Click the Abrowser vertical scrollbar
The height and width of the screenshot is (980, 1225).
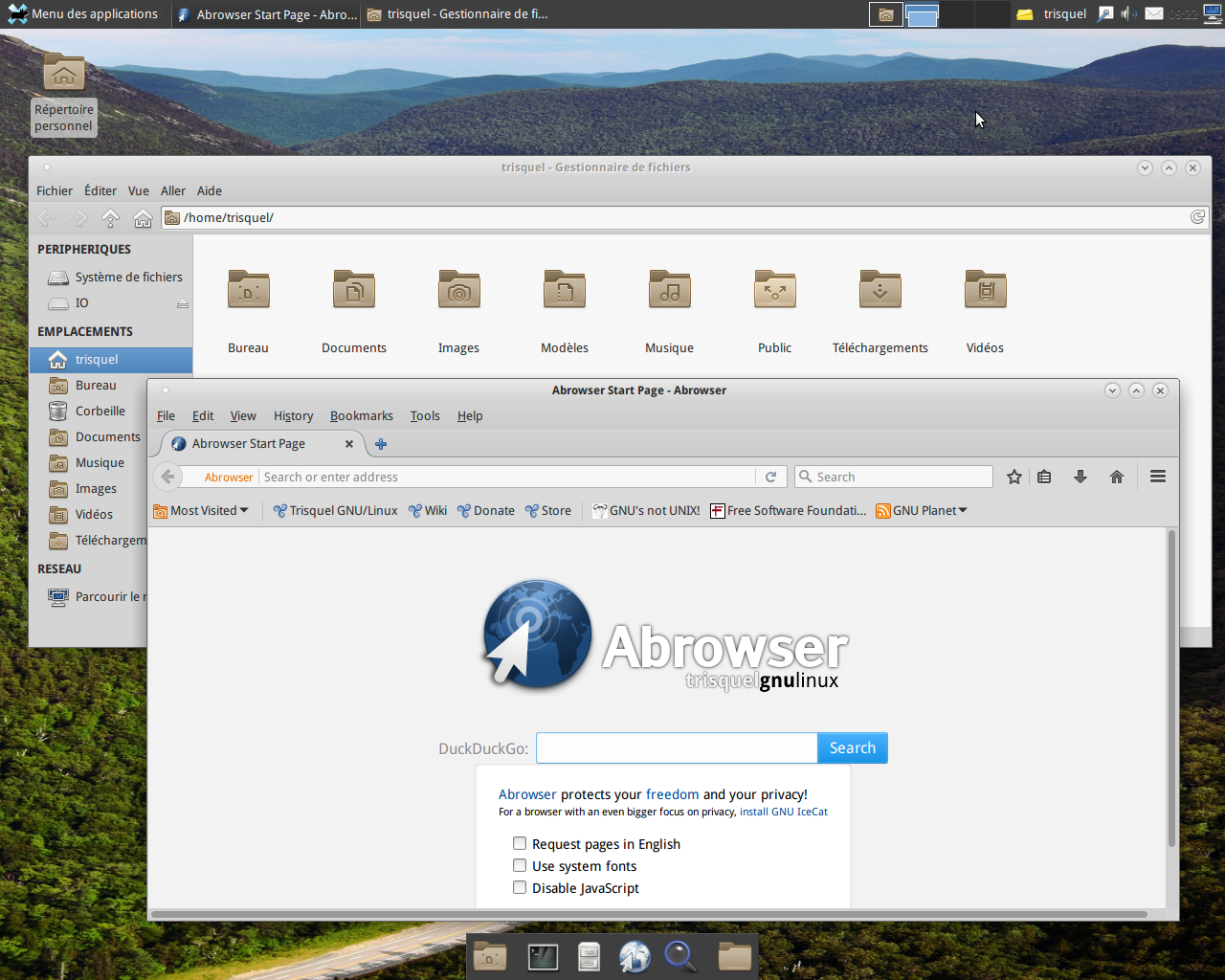click(1170, 689)
